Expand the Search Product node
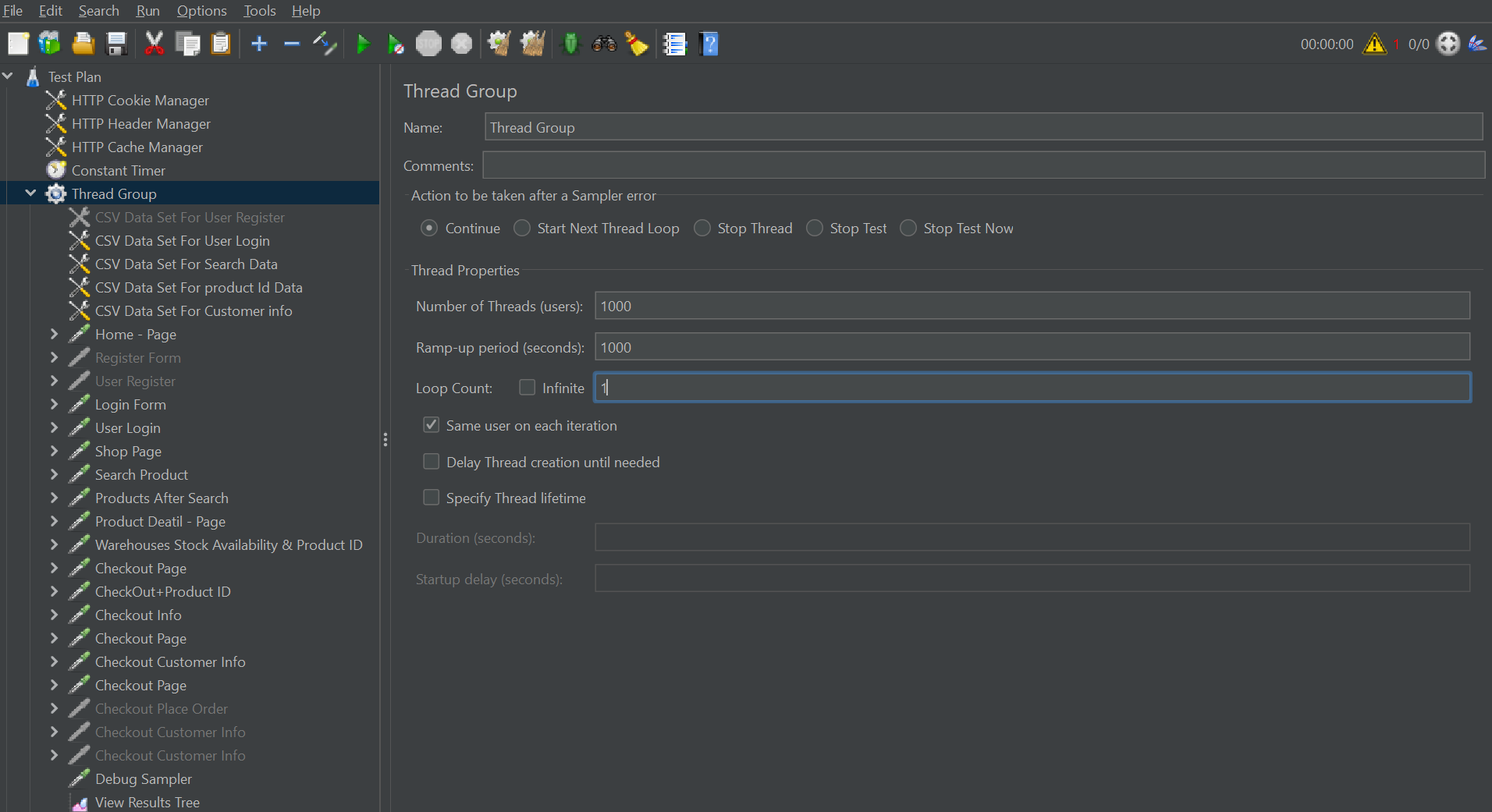 [54, 474]
